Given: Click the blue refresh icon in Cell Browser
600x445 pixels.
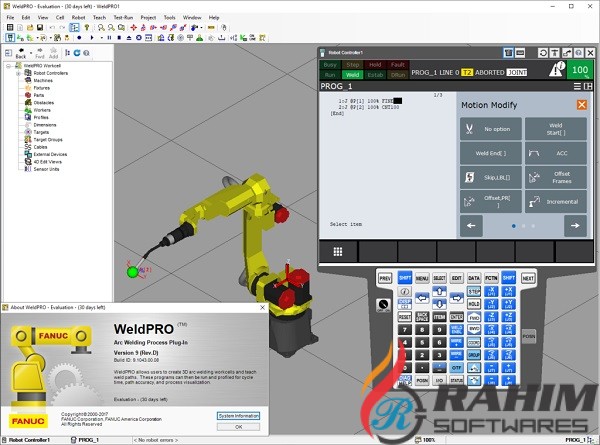Looking at the screenshot, I should [x=77, y=53].
